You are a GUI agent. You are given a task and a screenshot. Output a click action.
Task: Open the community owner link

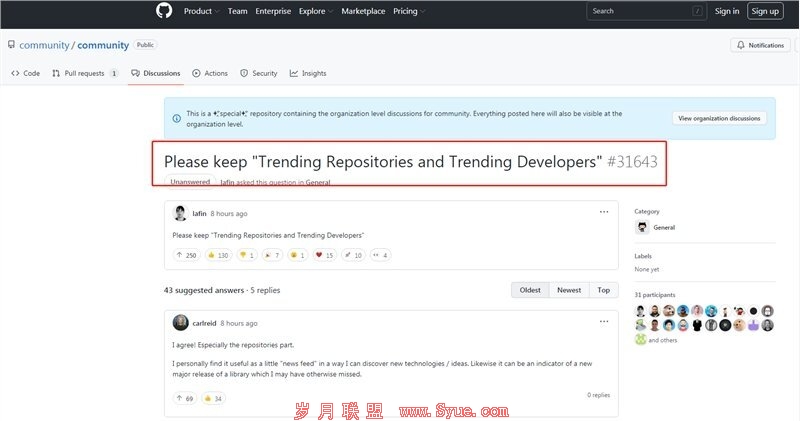point(44,45)
